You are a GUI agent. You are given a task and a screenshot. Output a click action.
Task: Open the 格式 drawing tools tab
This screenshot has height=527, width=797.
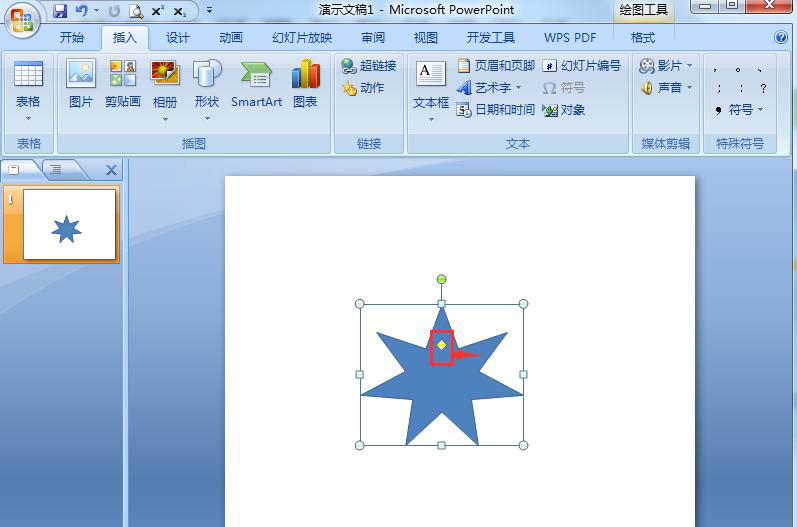click(643, 38)
